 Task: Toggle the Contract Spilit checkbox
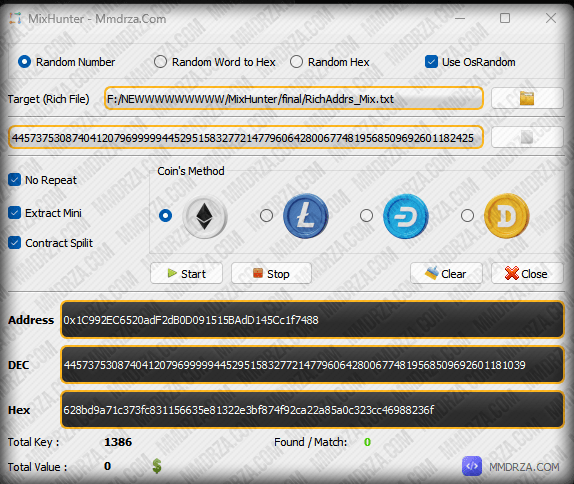point(15,243)
